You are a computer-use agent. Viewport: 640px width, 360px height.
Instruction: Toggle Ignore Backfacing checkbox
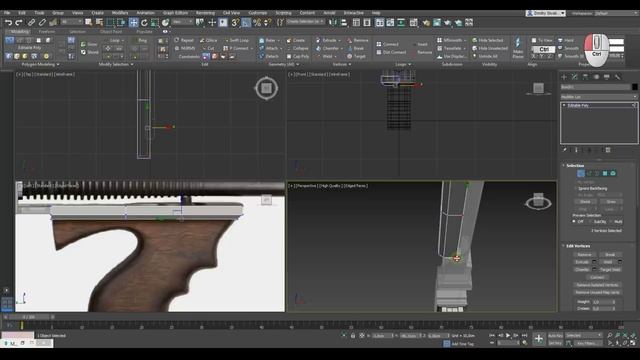576,189
